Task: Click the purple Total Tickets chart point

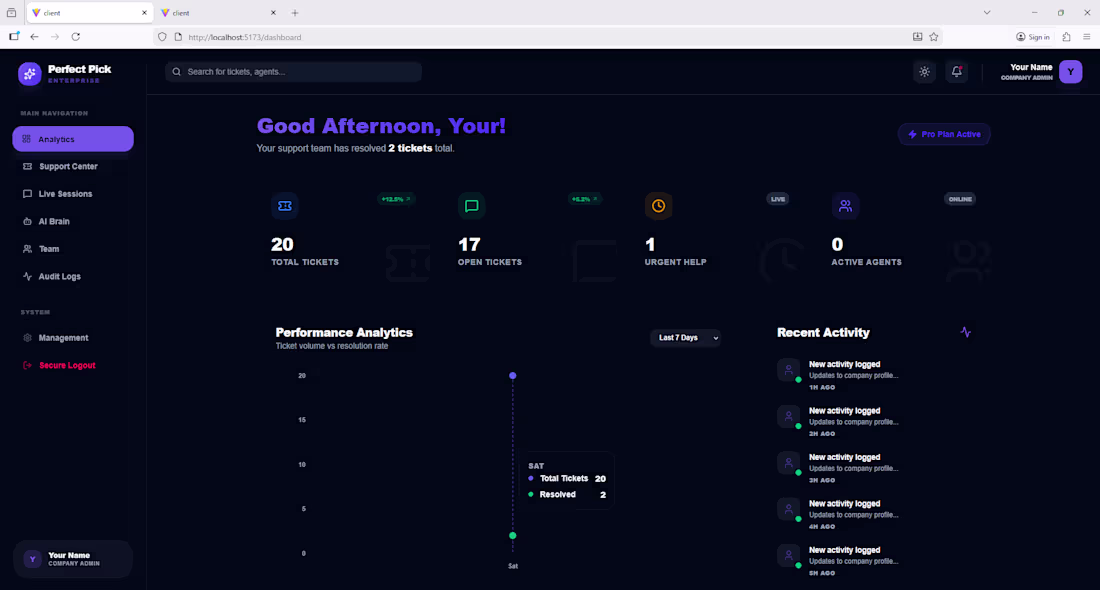Action: point(513,376)
